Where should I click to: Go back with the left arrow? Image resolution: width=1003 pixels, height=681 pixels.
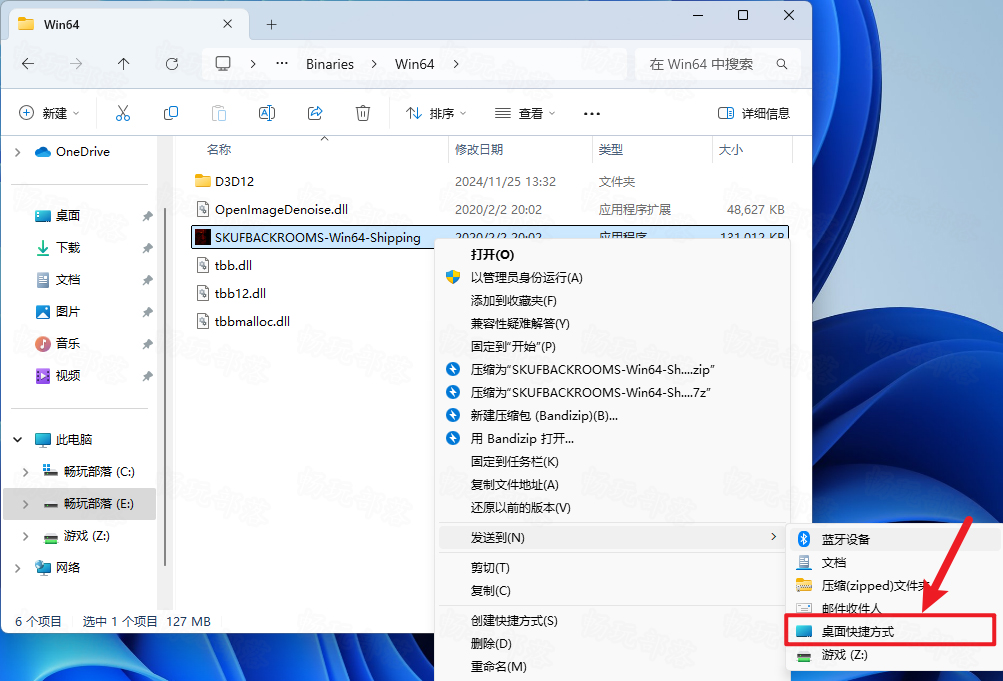(x=28, y=64)
